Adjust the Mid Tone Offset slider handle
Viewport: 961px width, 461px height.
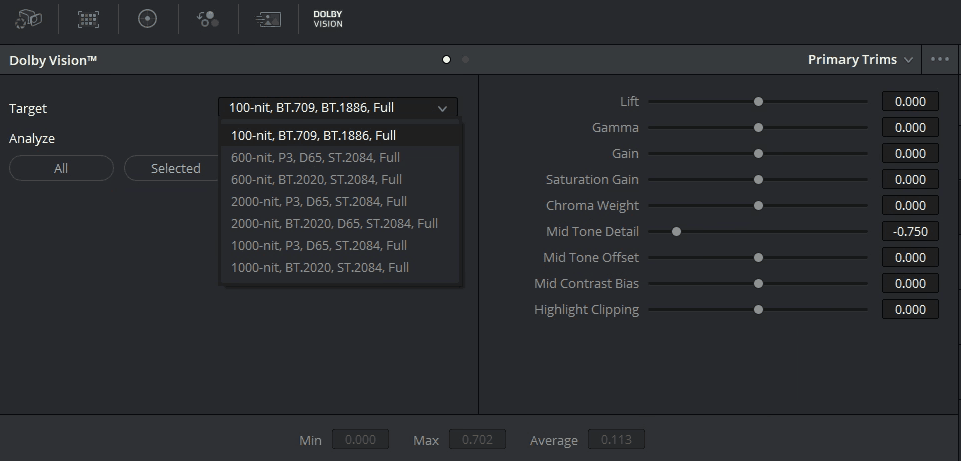tap(758, 257)
